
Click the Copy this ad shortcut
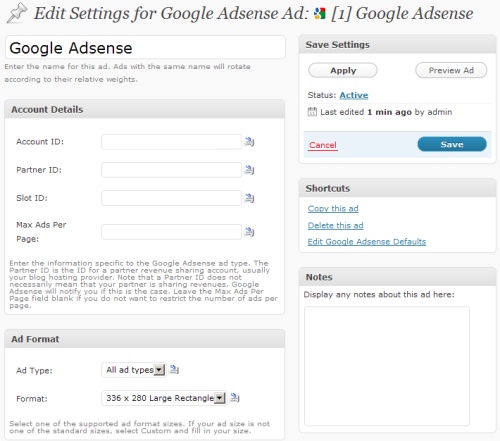coord(333,209)
